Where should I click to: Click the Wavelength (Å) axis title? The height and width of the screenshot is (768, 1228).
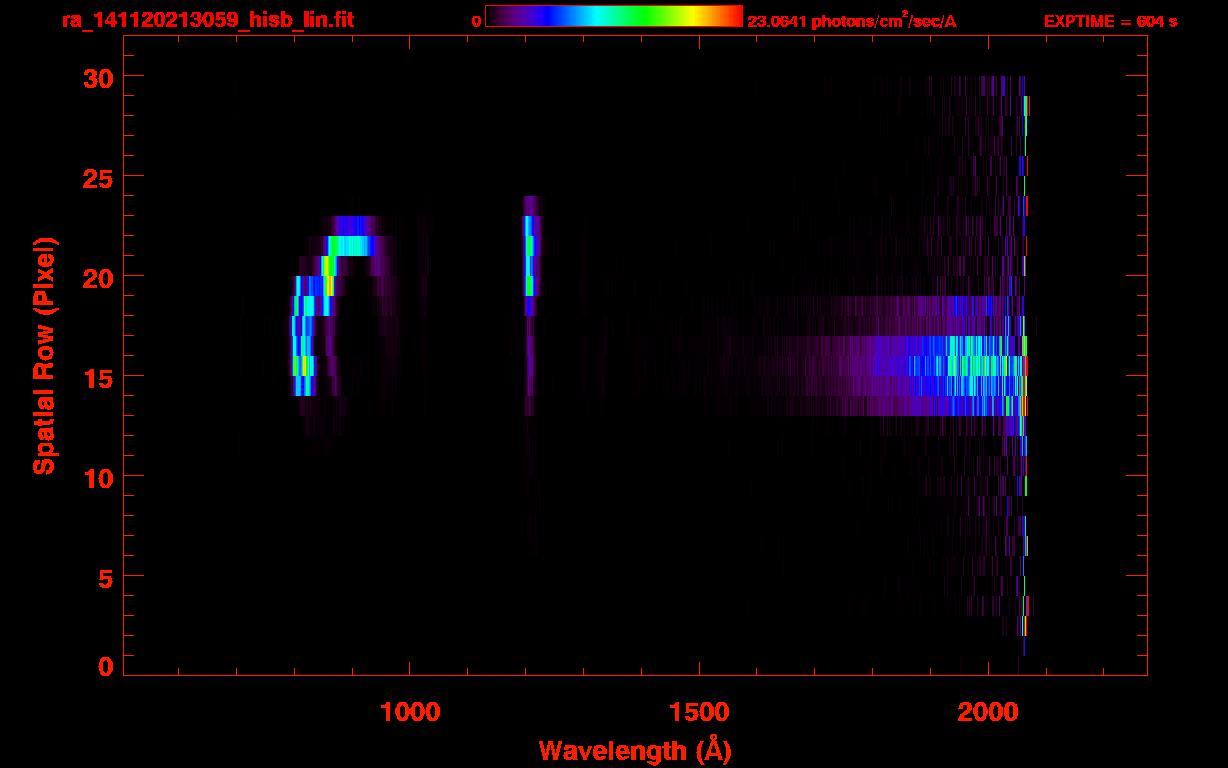click(x=635, y=750)
